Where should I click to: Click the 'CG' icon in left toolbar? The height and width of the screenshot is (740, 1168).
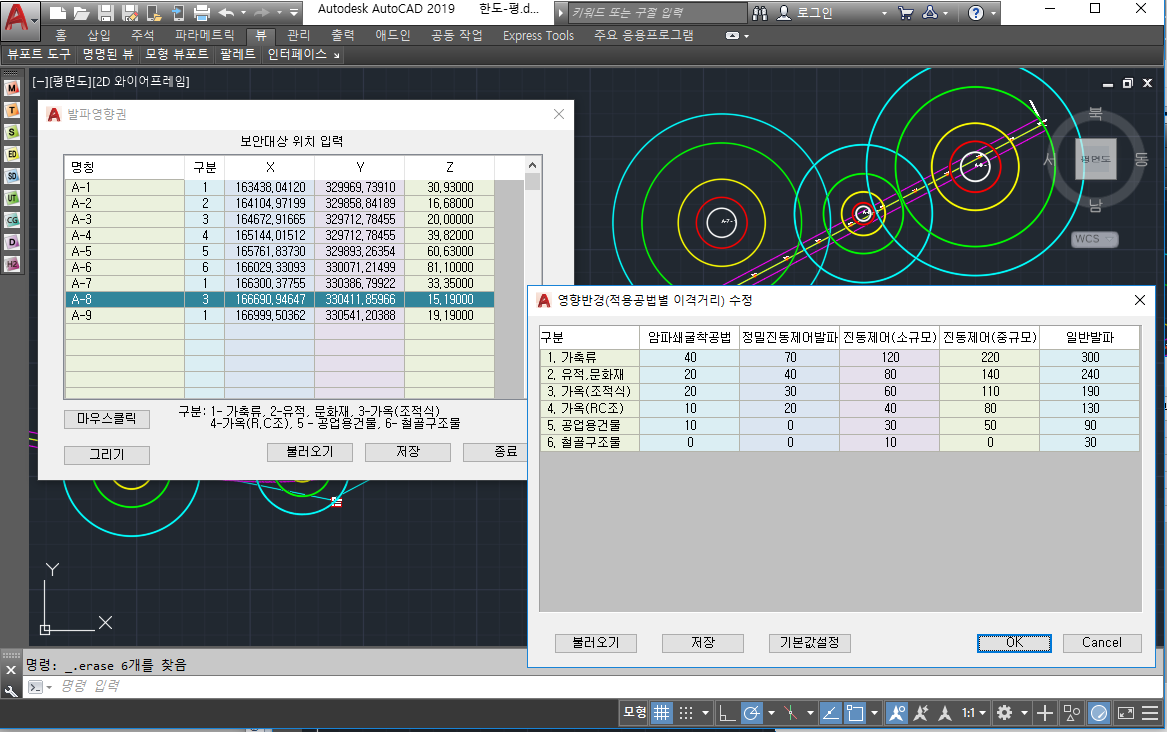point(13,220)
